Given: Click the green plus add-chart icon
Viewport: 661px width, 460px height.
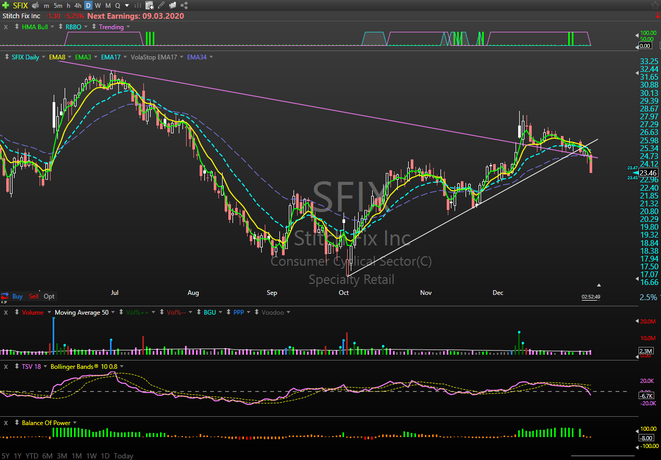Looking at the screenshot, I should pos(5,5).
